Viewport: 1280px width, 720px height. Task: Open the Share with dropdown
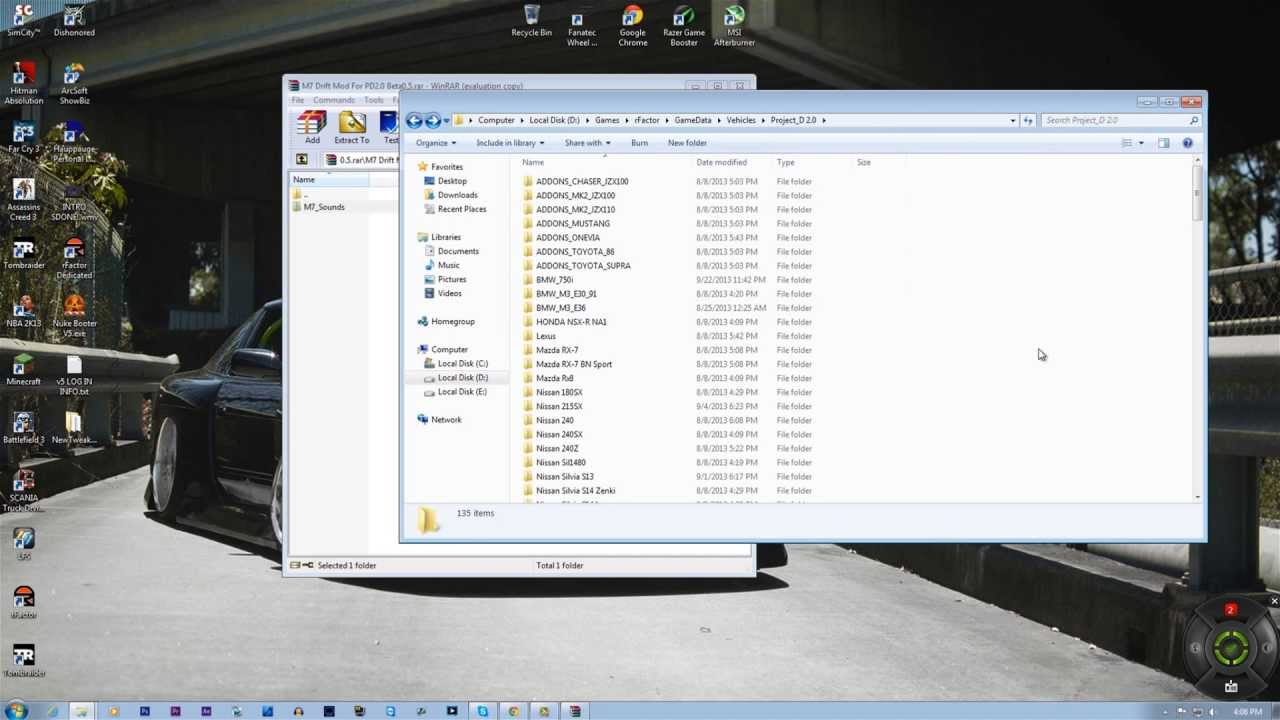587,143
